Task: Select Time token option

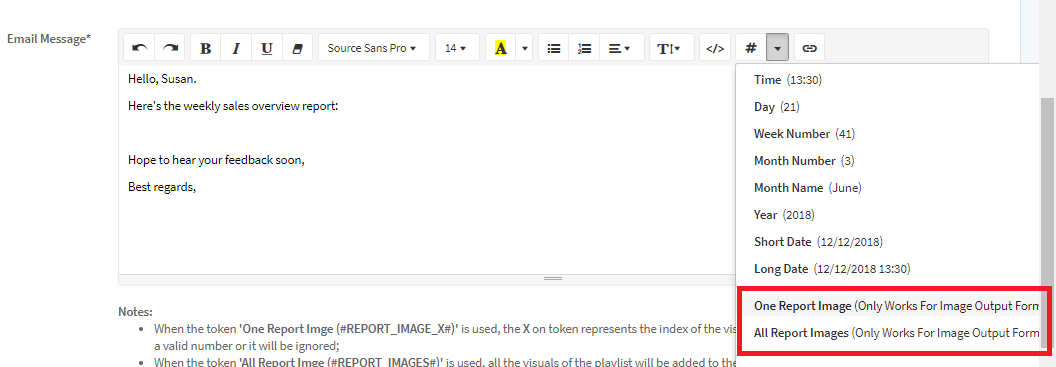Action: [x=888, y=80]
